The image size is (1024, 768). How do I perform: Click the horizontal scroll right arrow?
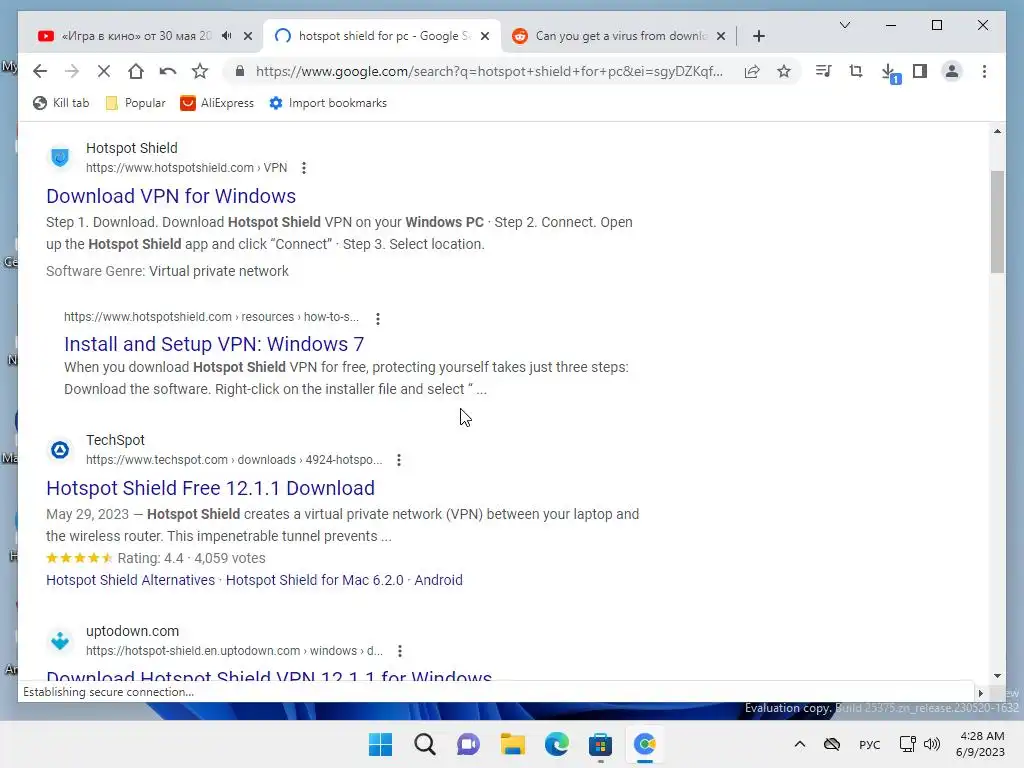click(980, 693)
